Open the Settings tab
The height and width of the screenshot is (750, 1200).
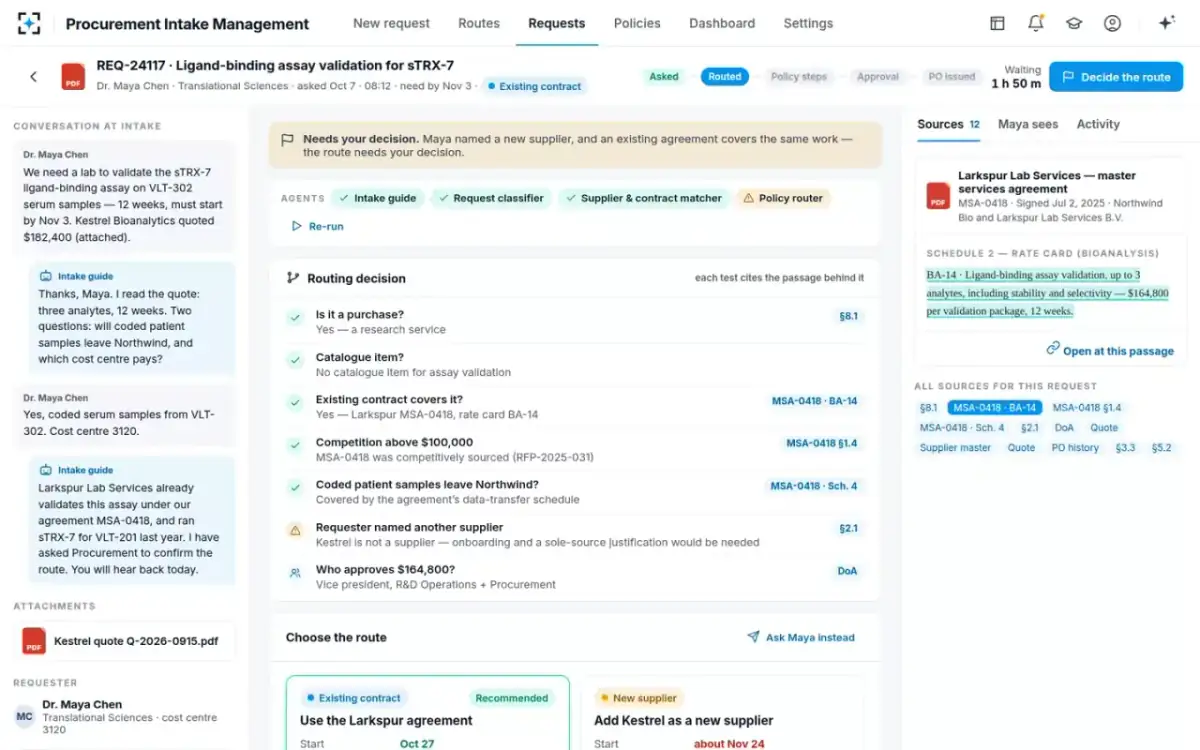click(808, 23)
